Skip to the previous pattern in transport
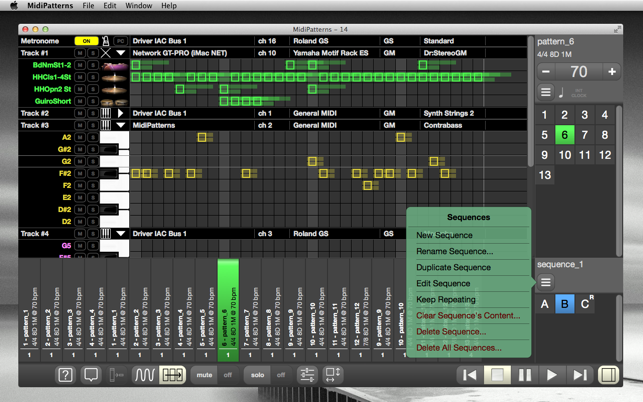 [x=469, y=375]
